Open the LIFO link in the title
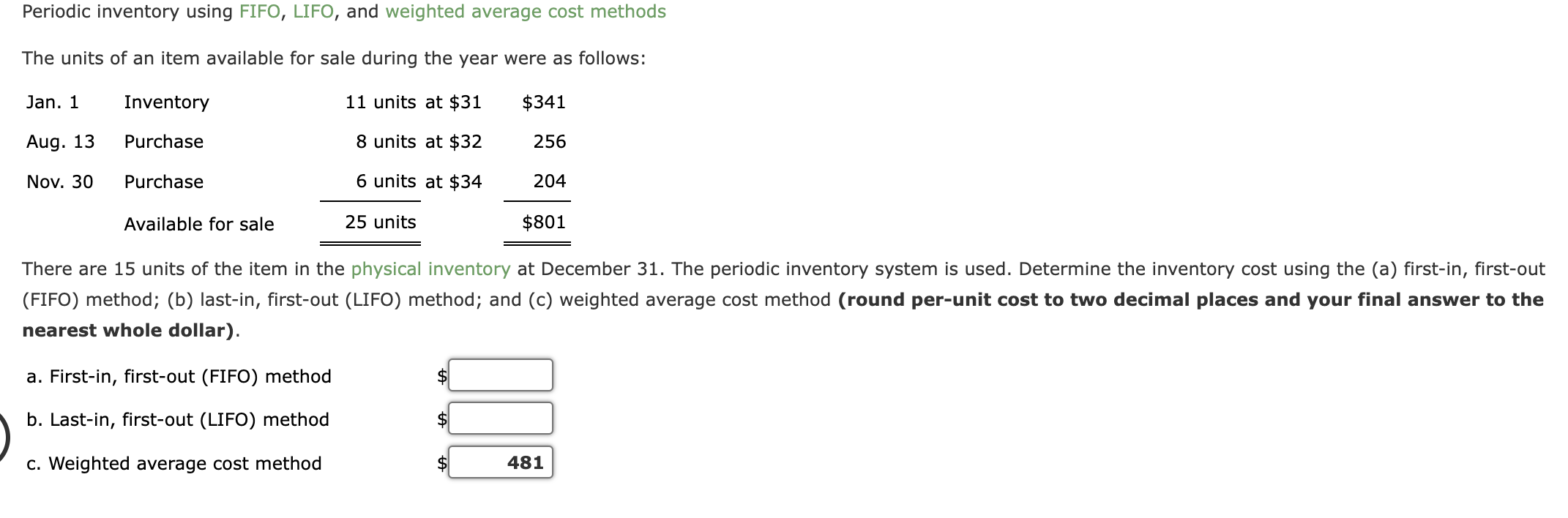This screenshot has width=1568, height=518. [316, 12]
